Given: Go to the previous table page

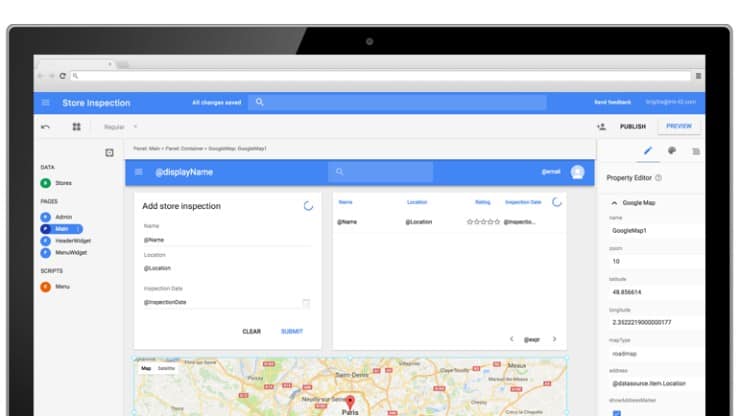Looking at the screenshot, I should 512,339.
